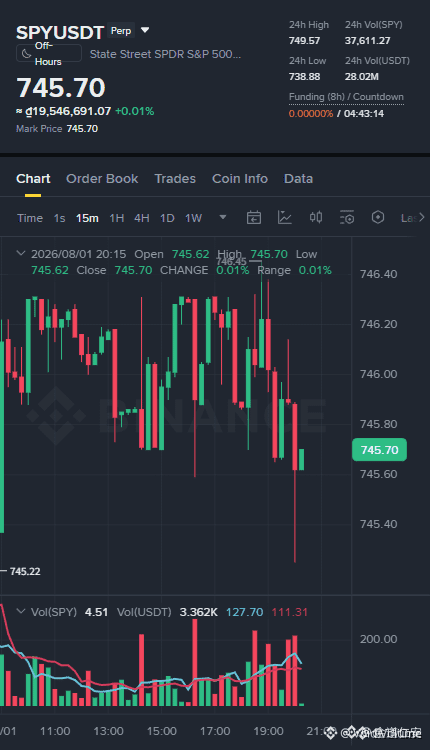Click the Time chart button
The width and height of the screenshot is (430, 750).
point(30,218)
